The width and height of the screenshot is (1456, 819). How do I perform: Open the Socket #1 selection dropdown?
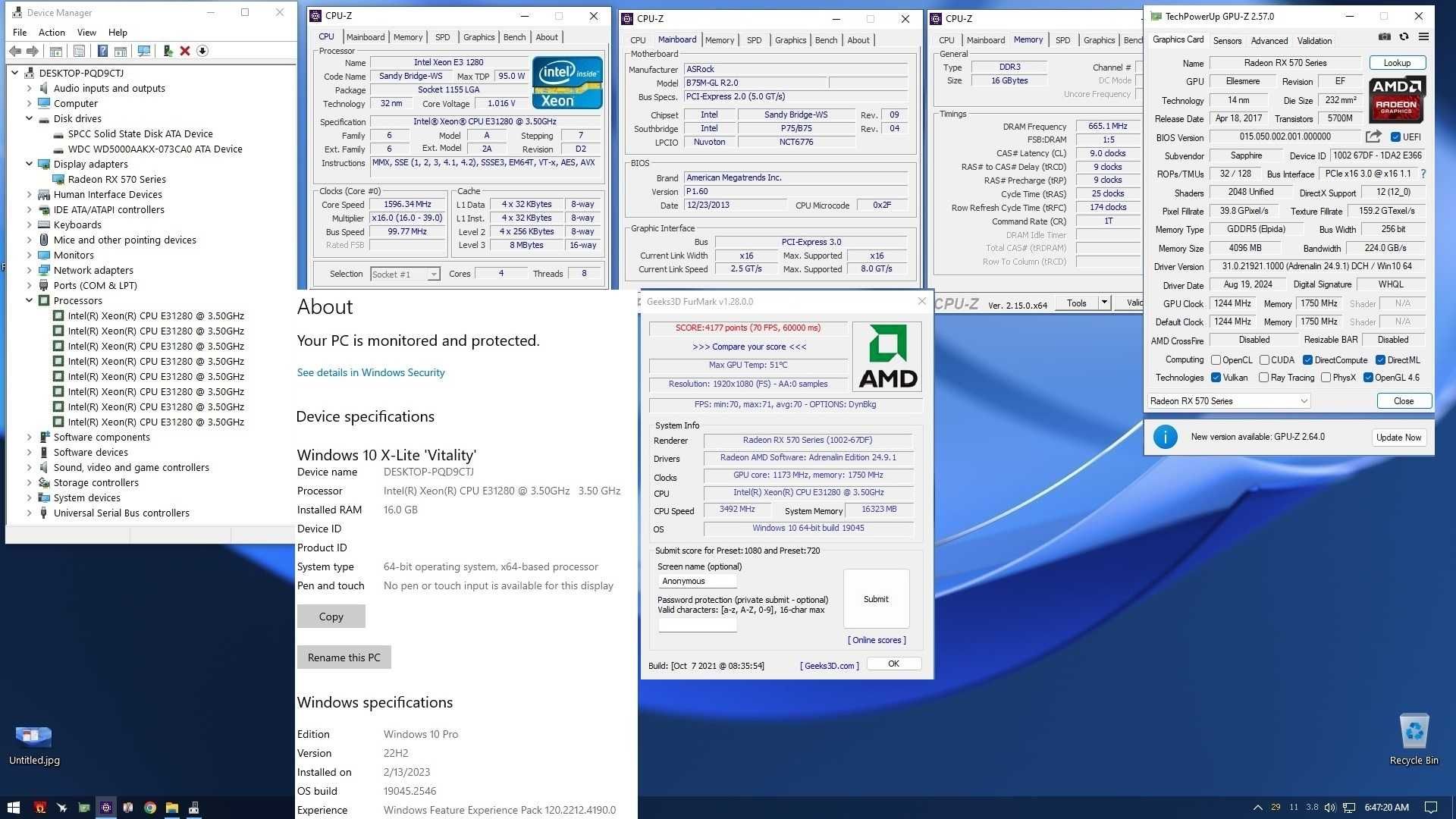tap(405, 274)
